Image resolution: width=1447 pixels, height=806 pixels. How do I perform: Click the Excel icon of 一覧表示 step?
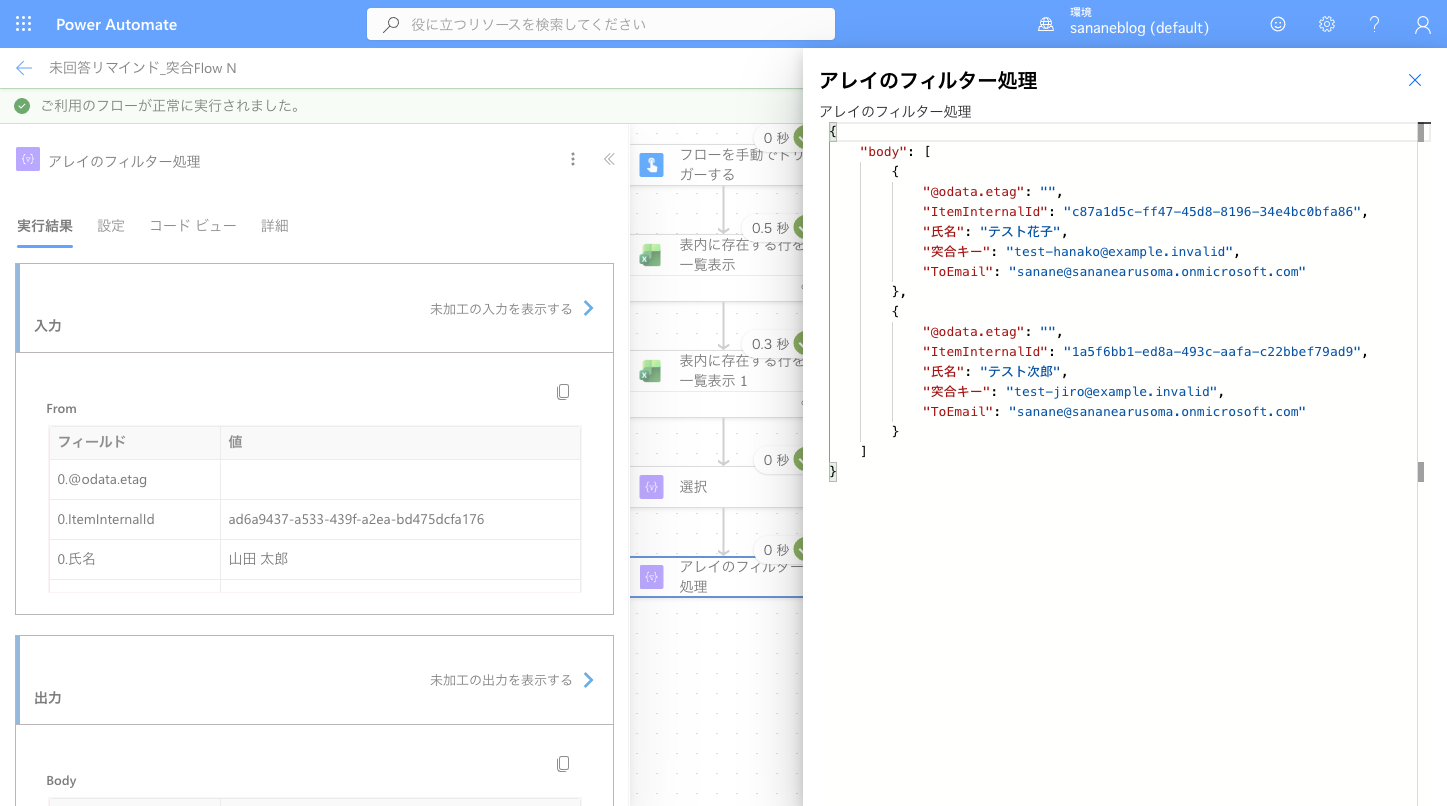click(x=651, y=255)
